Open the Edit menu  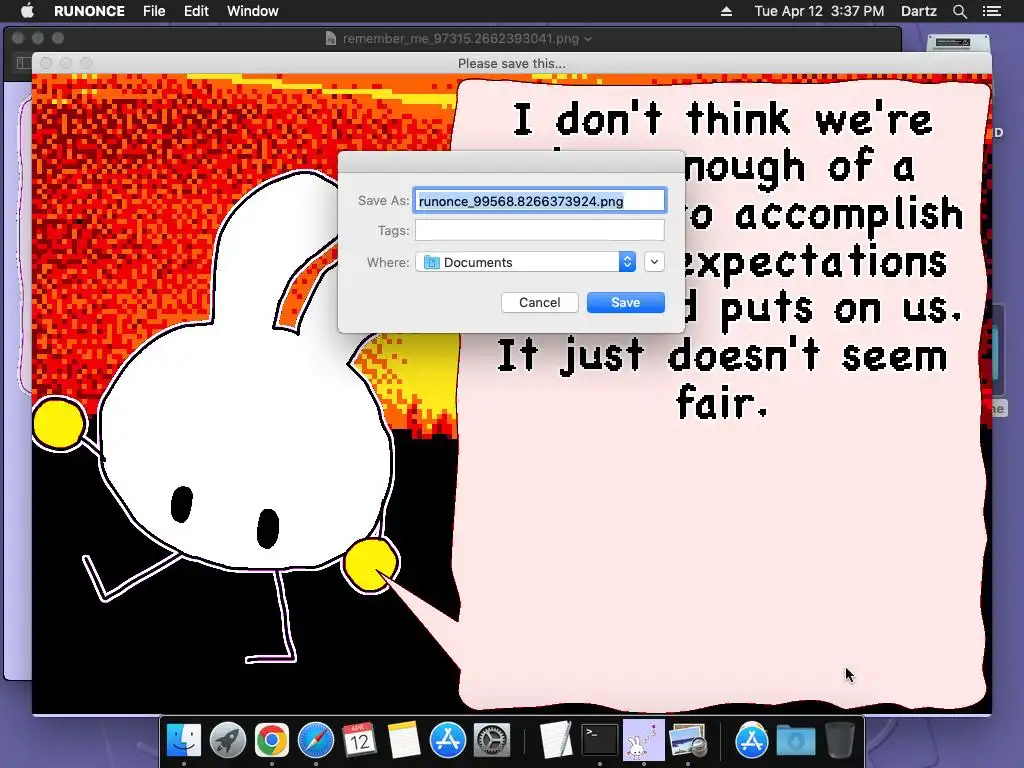(196, 11)
